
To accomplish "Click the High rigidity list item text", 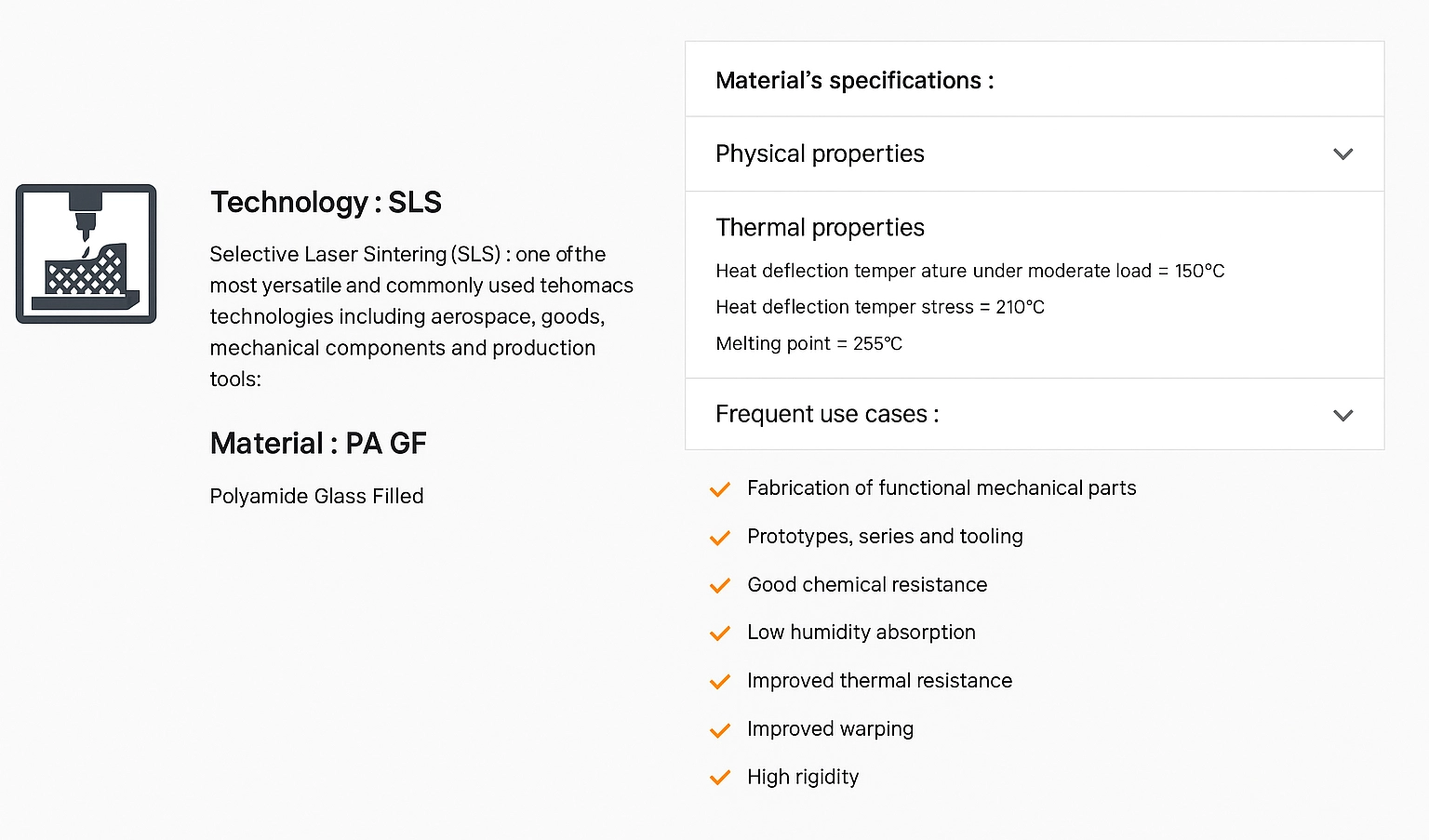I will point(803,777).
